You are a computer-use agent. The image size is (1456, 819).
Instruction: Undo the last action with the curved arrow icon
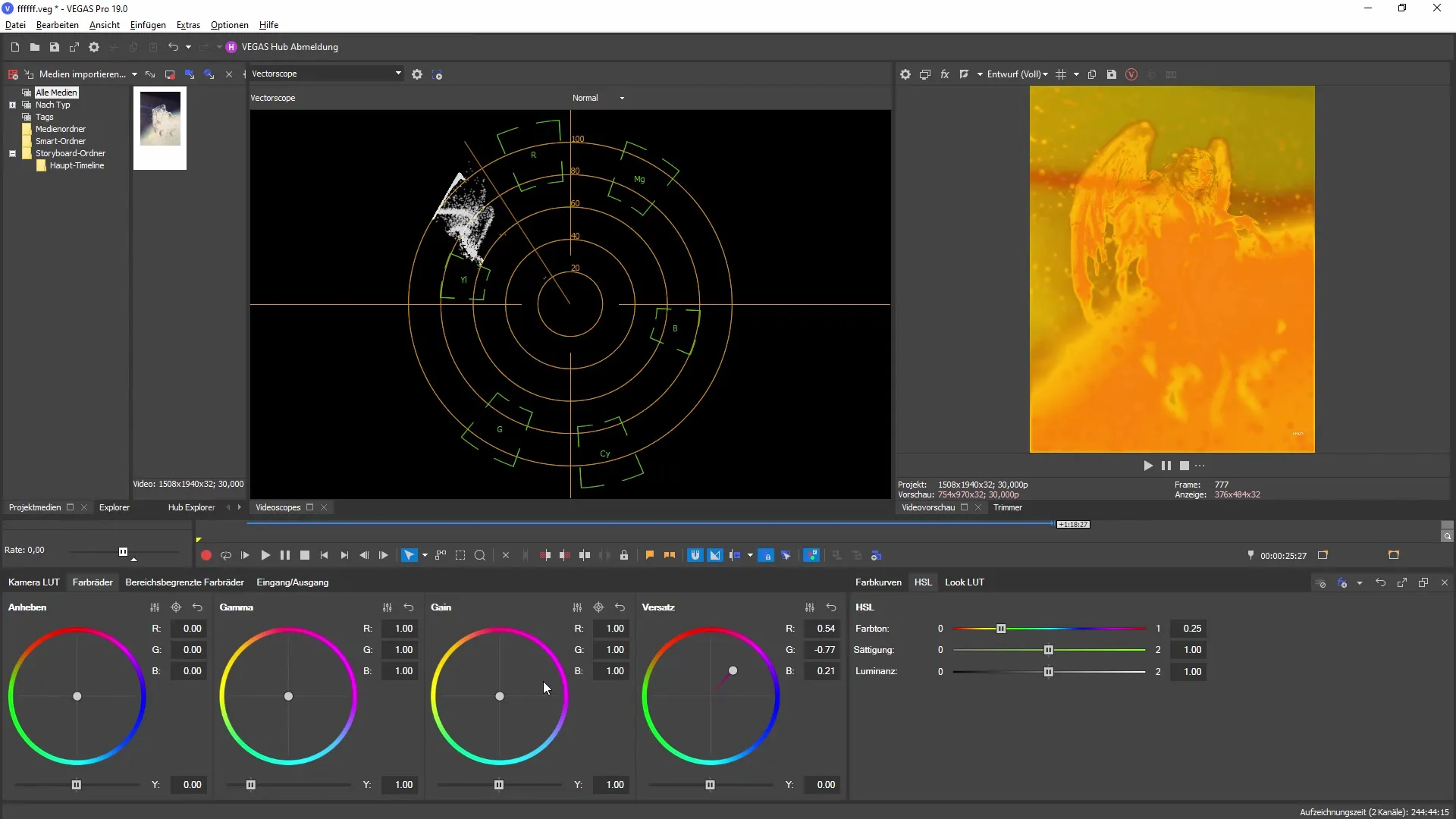coord(173,47)
